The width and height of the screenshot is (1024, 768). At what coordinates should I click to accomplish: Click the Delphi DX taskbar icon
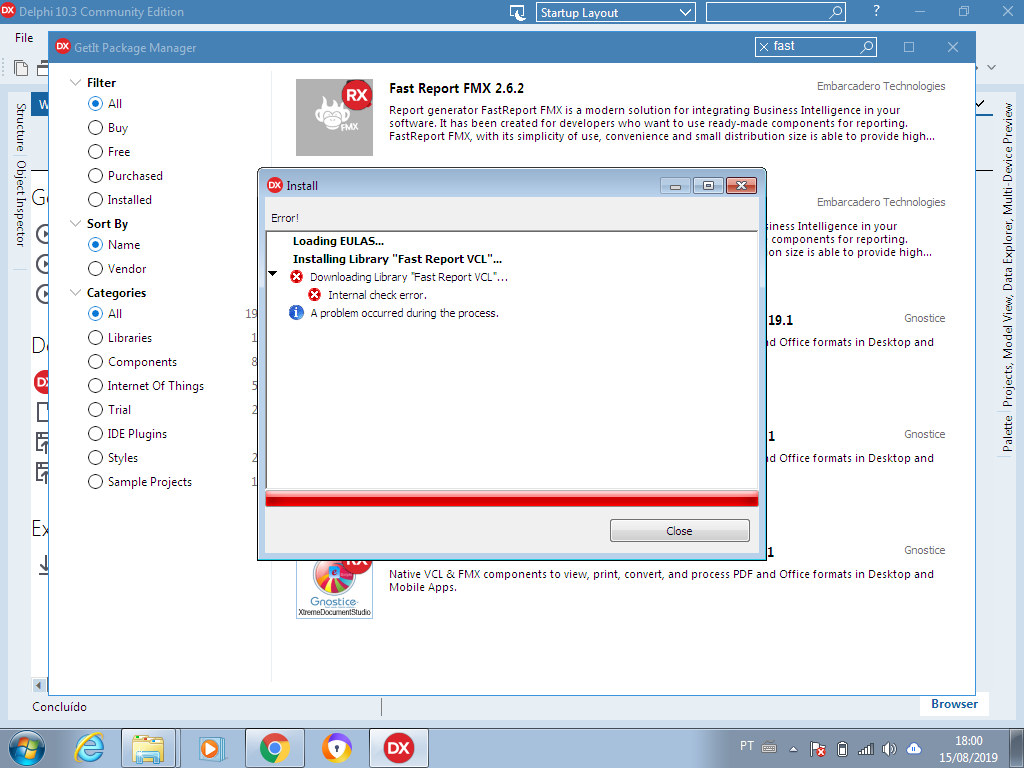click(x=398, y=748)
